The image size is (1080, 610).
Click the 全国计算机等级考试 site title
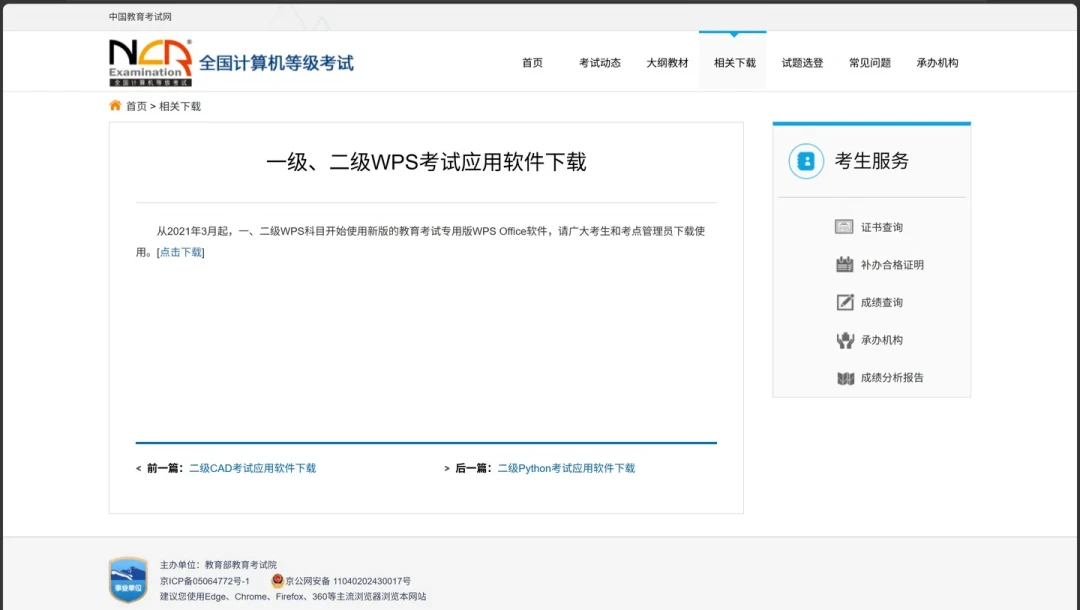coord(276,63)
